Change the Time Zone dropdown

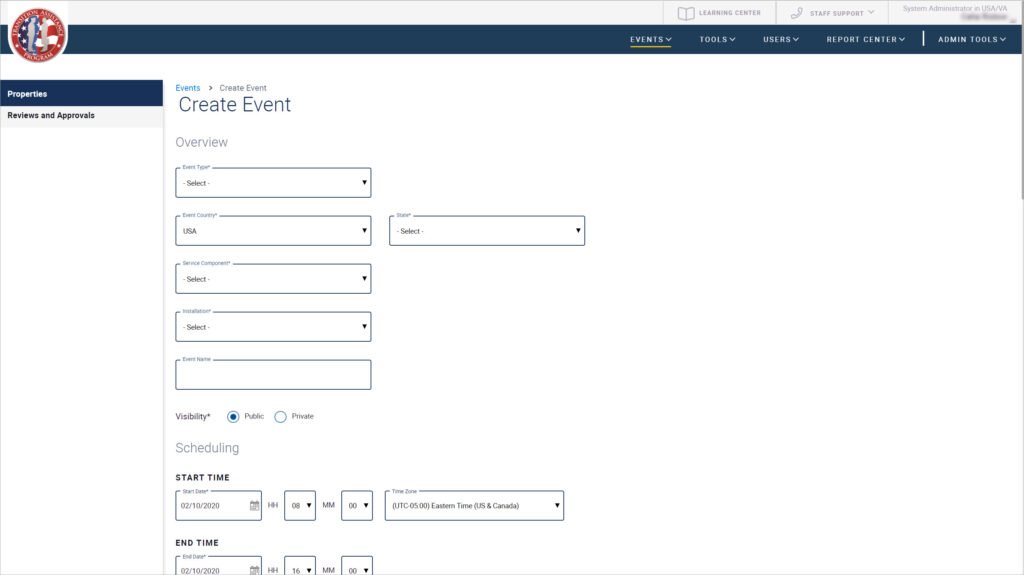(x=473, y=506)
